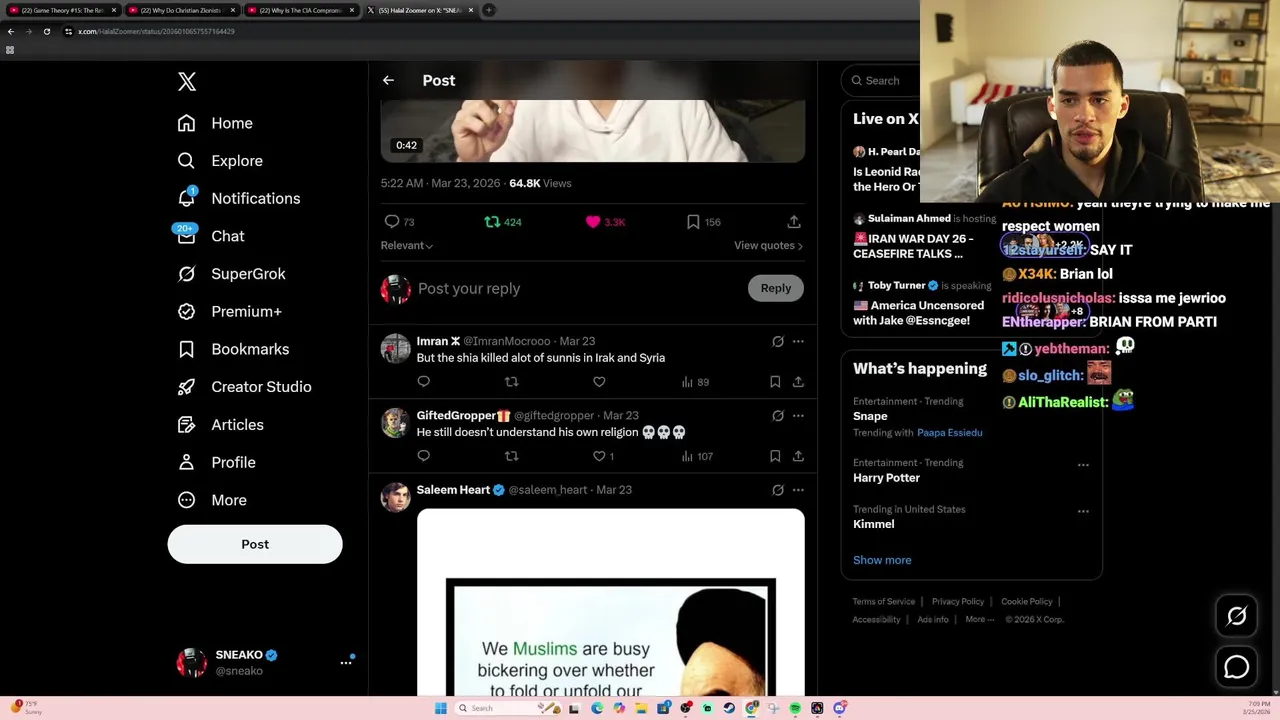Expand the Relevant replies sort dropdown
This screenshot has height=720, width=1280.
tap(406, 245)
